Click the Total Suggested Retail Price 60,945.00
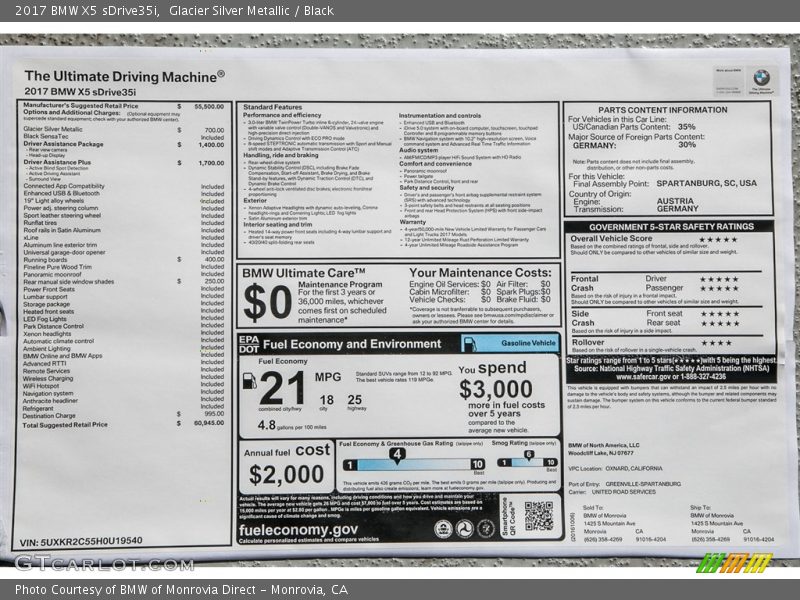This screenshot has height=600, width=800. tap(209, 423)
